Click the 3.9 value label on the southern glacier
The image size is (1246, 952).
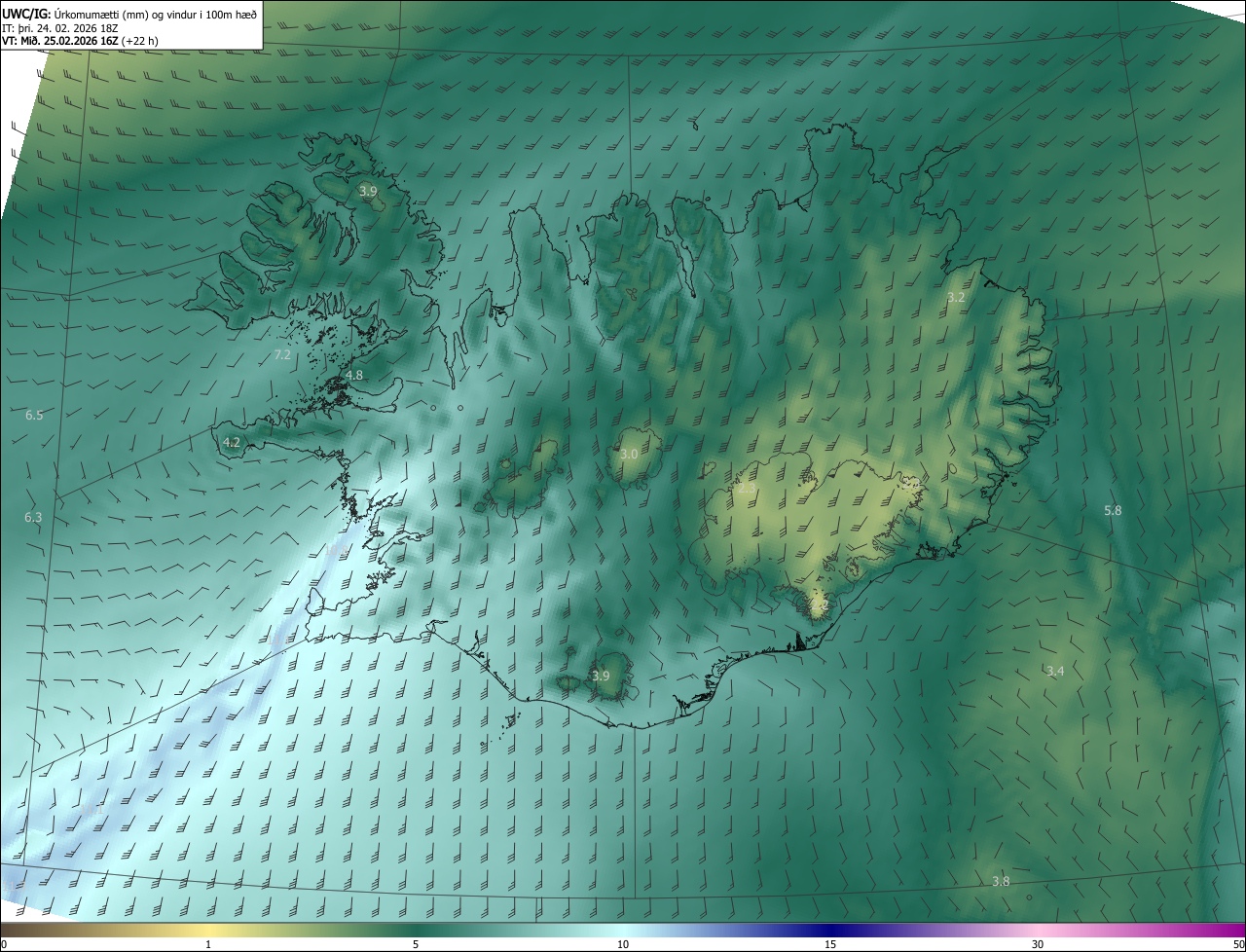601,676
